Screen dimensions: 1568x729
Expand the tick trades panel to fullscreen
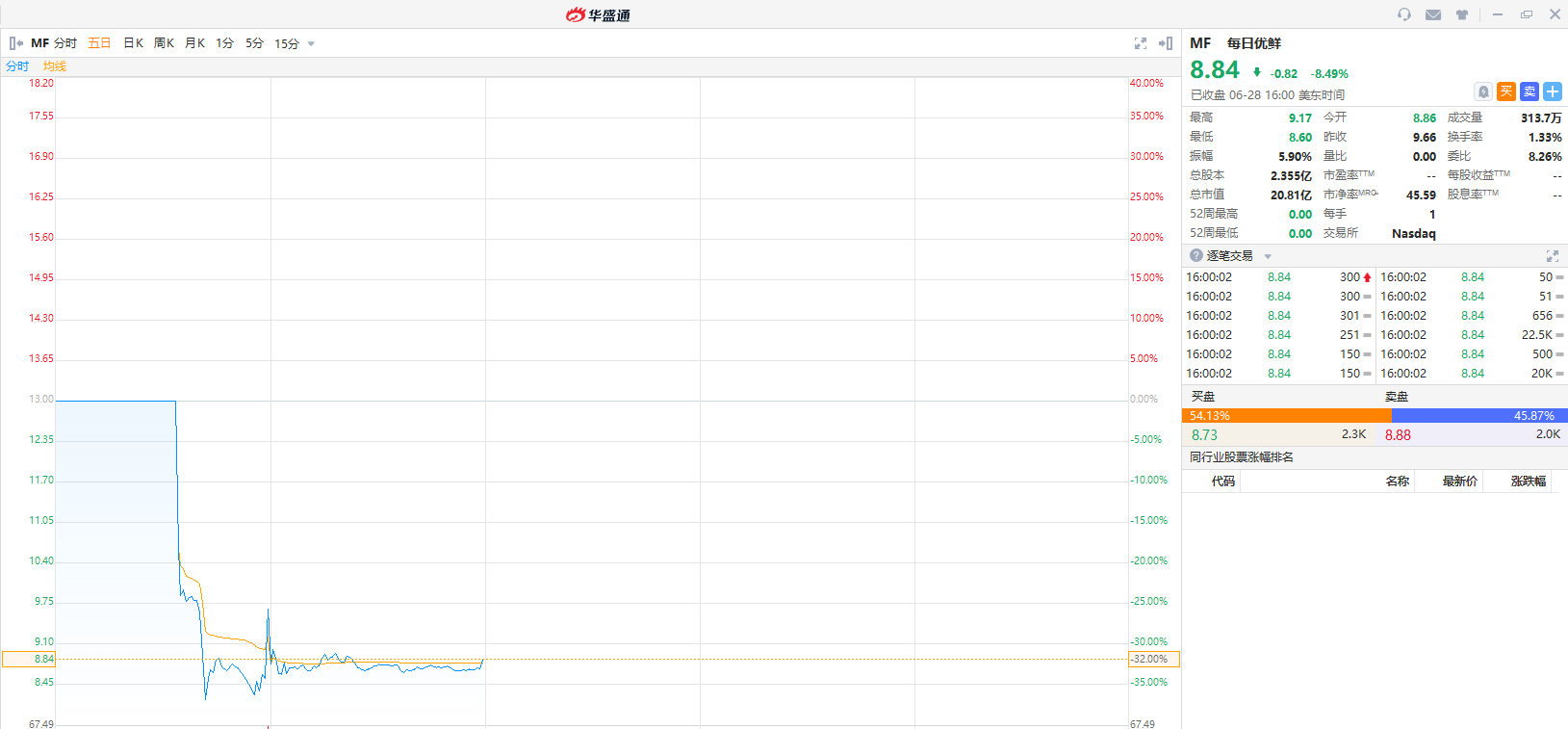click(1553, 256)
